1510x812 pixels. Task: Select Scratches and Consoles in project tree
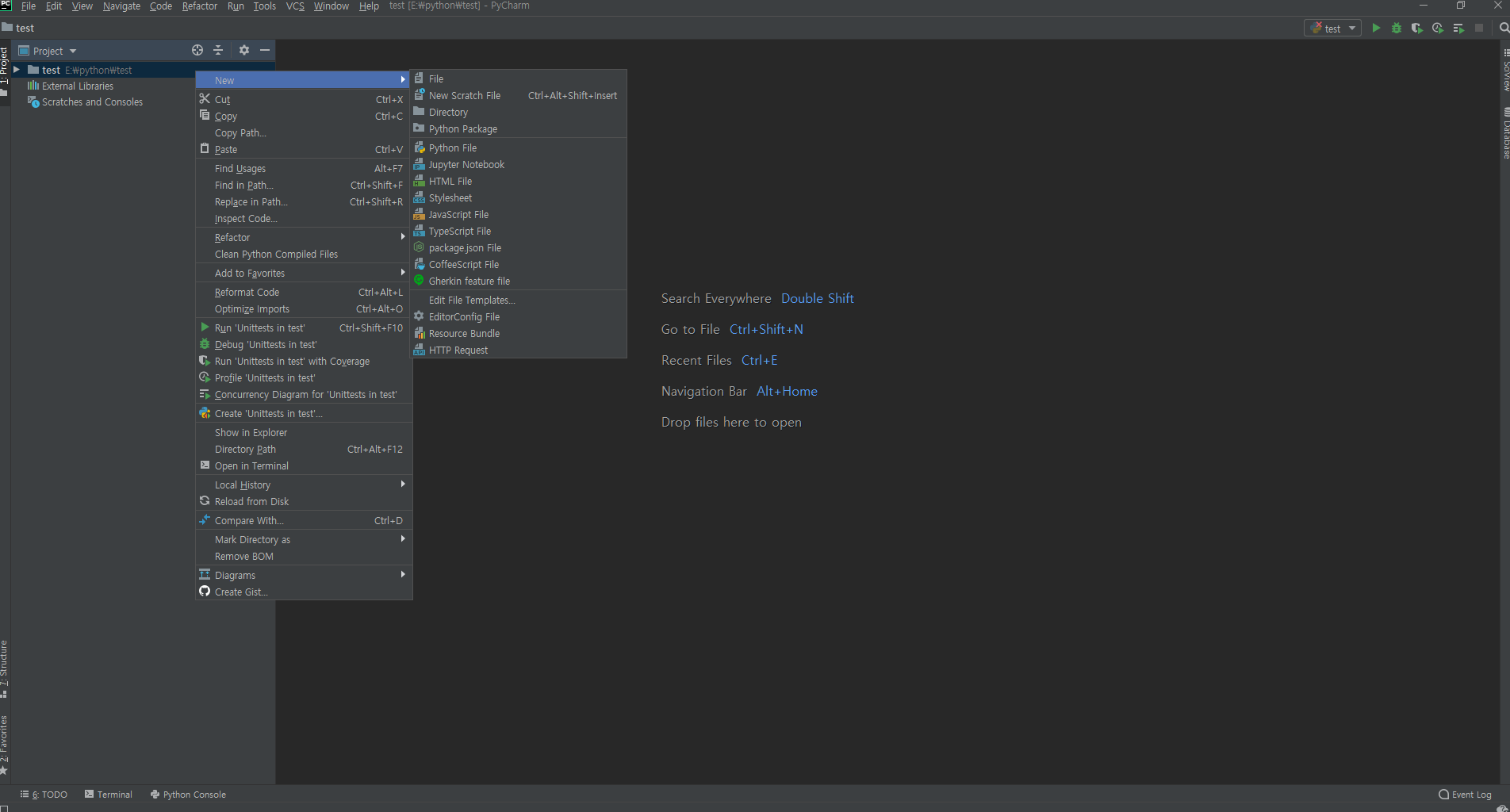point(85,101)
